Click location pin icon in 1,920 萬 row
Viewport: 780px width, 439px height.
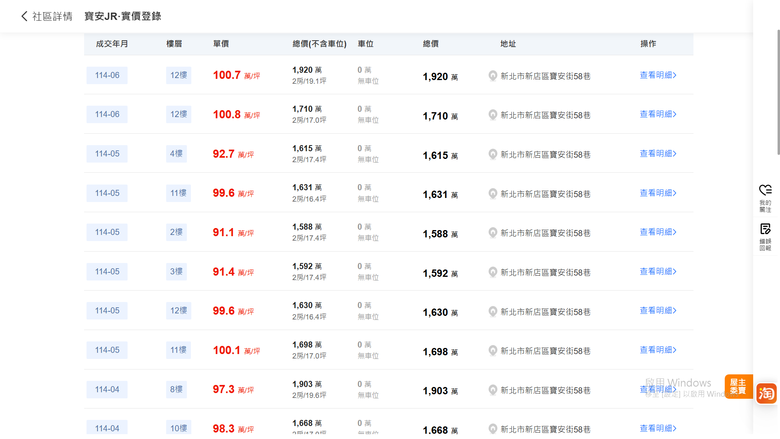point(492,76)
